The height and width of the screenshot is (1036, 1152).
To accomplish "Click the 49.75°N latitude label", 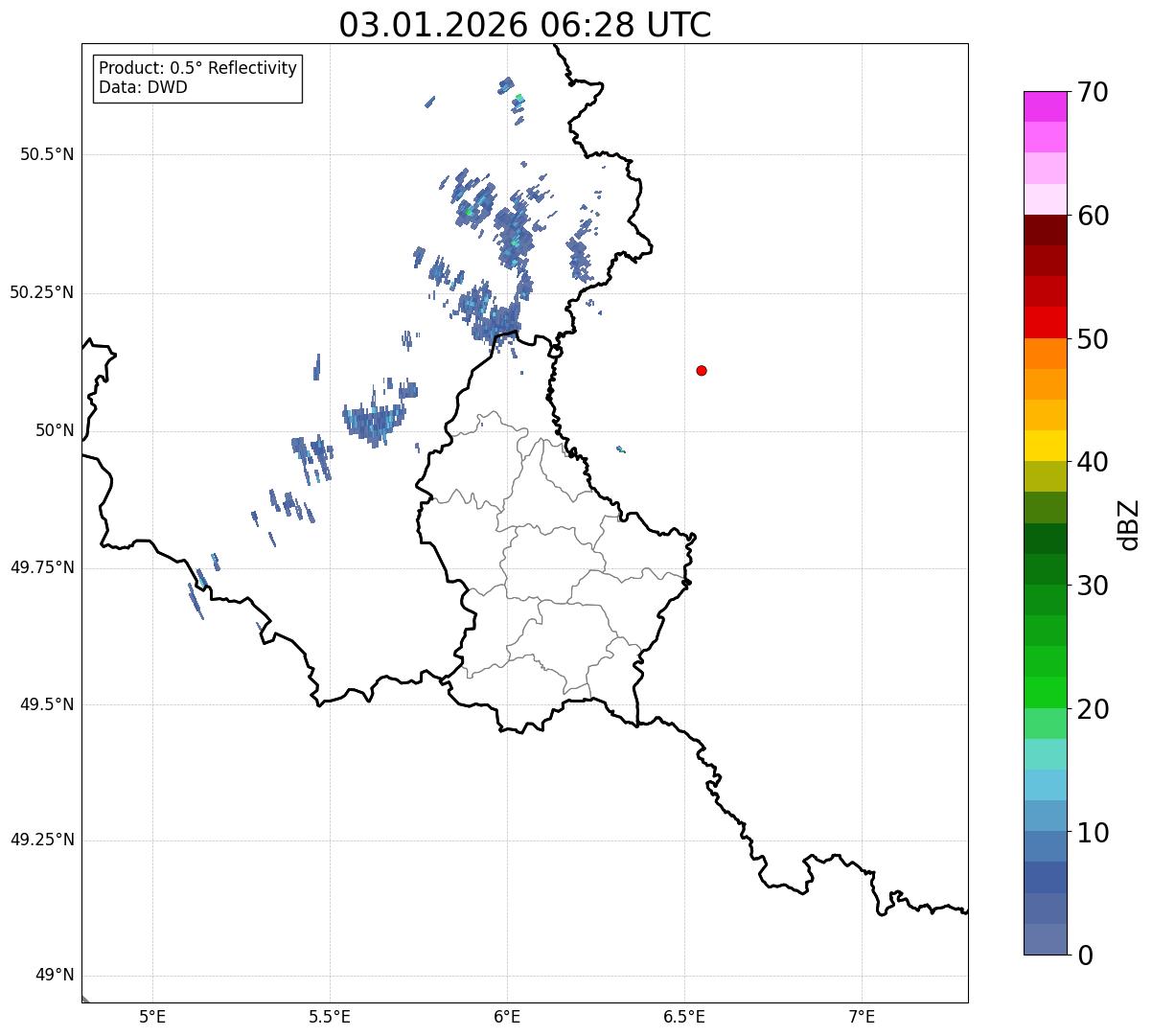I will 42,567.
